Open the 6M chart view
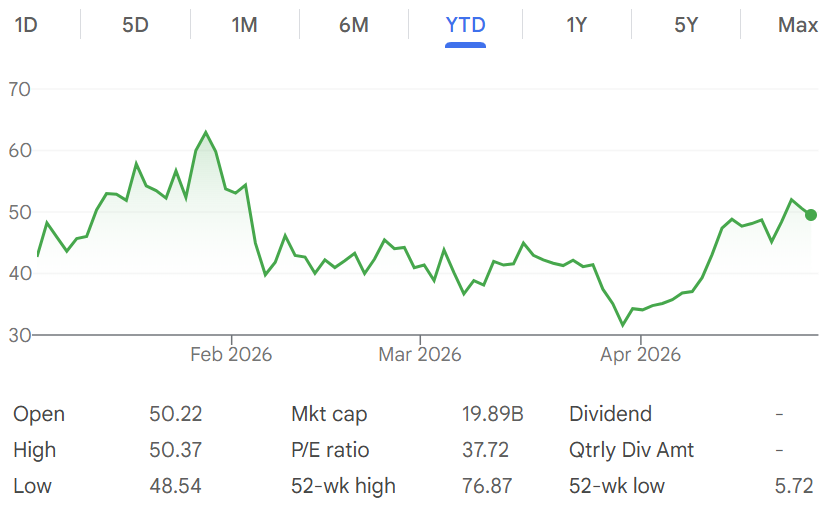Viewport: 824px width, 517px height. (x=354, y=25)
